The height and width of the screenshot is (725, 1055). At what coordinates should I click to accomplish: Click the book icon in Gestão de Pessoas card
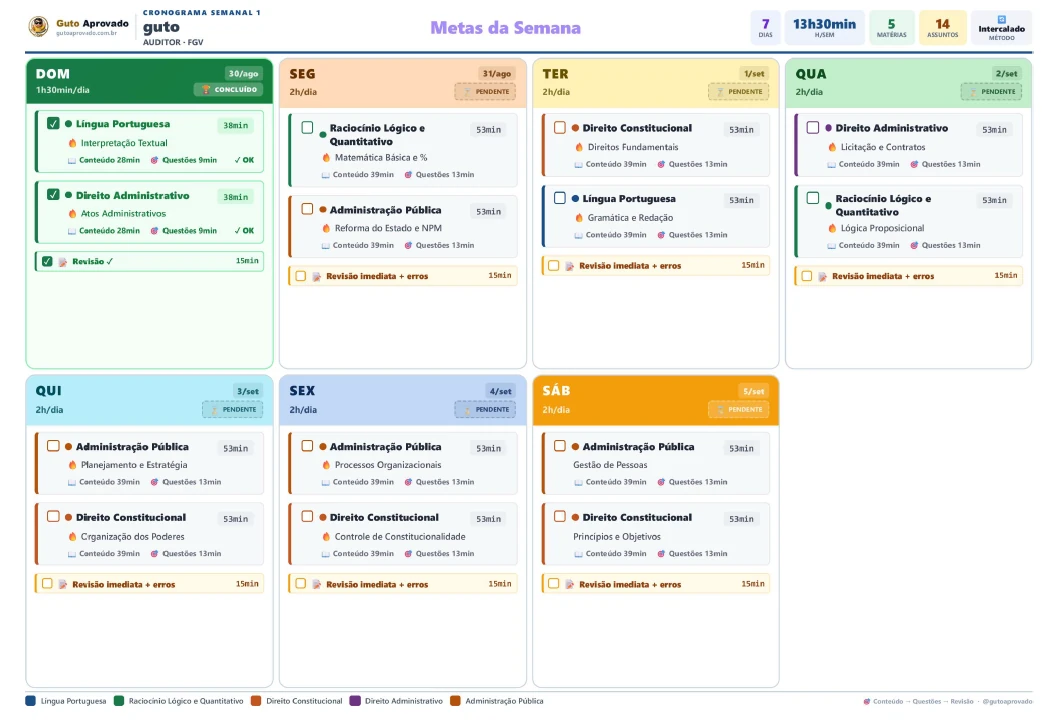click(578, 482)
